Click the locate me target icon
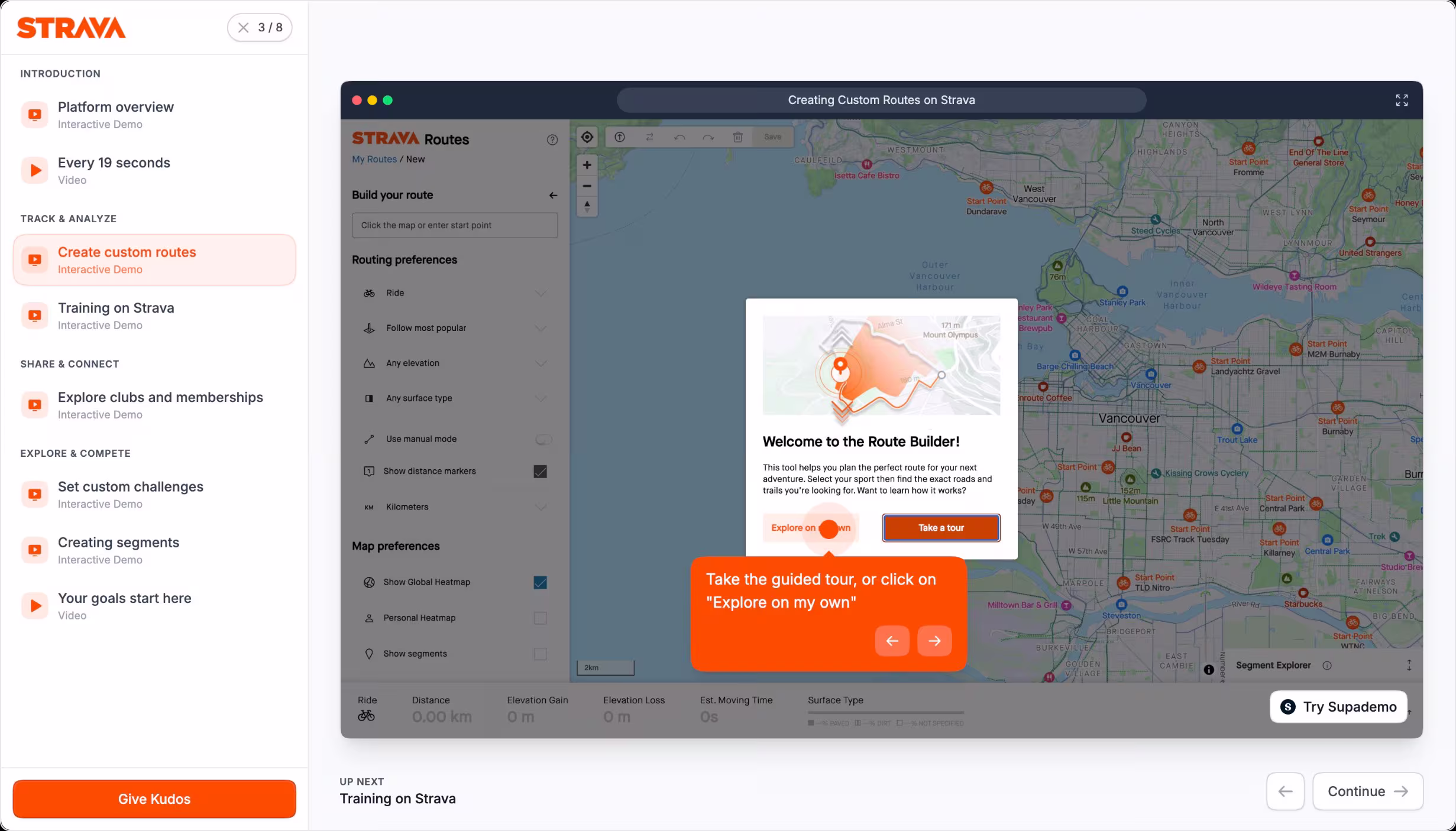Screen dimensions: 1456x831 tap(587, 137)
